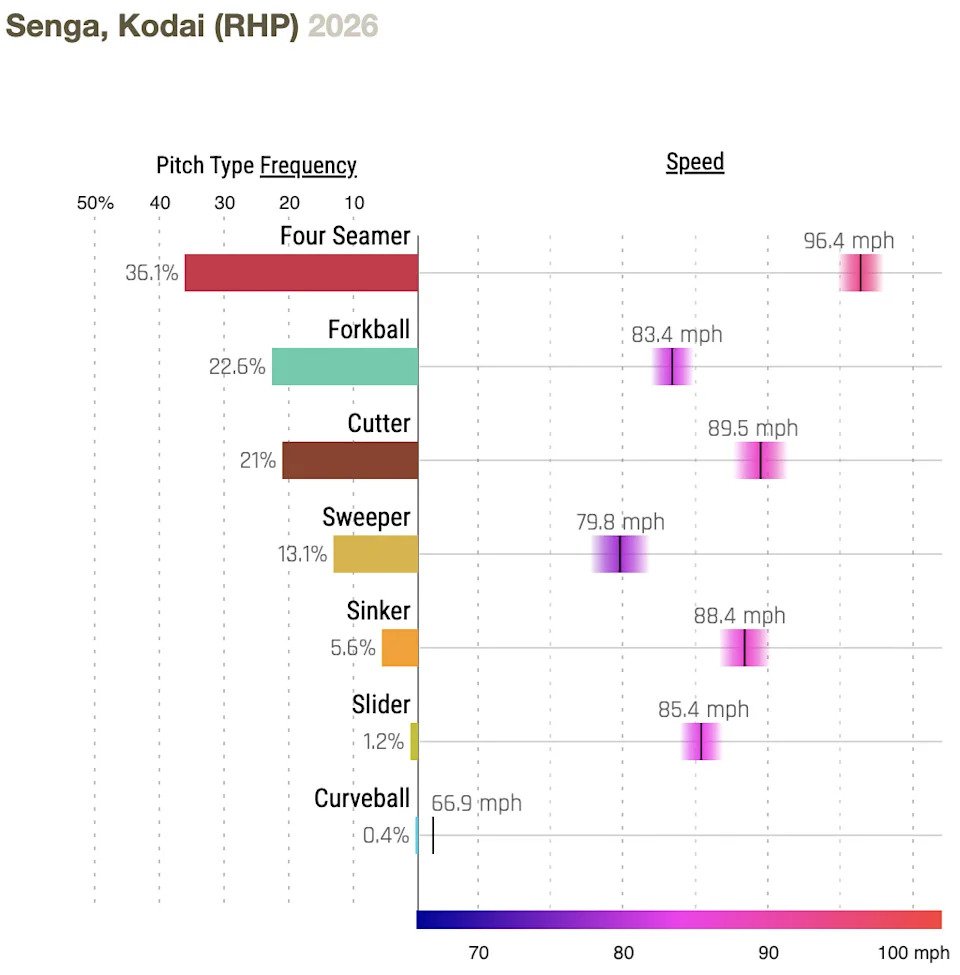Select the Cutter 89.5 mph speed marker
The width and height of the screenshot is (960, 975).
pyautogui.click(x=761, y=460)
